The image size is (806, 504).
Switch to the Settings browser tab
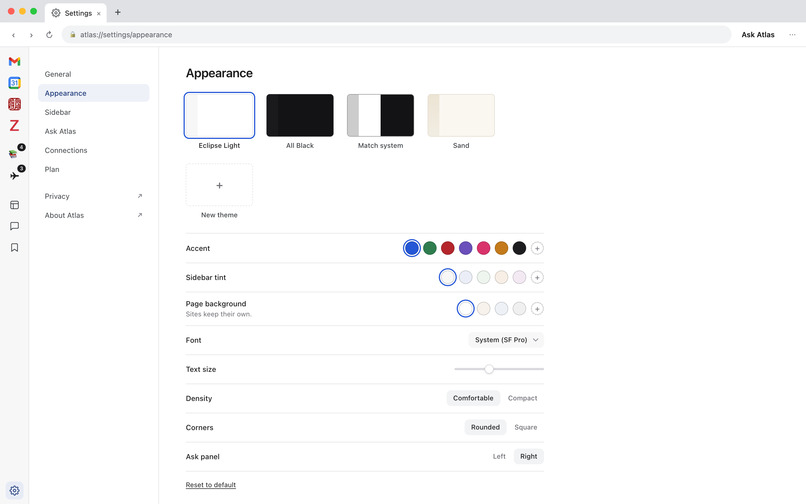76,13
